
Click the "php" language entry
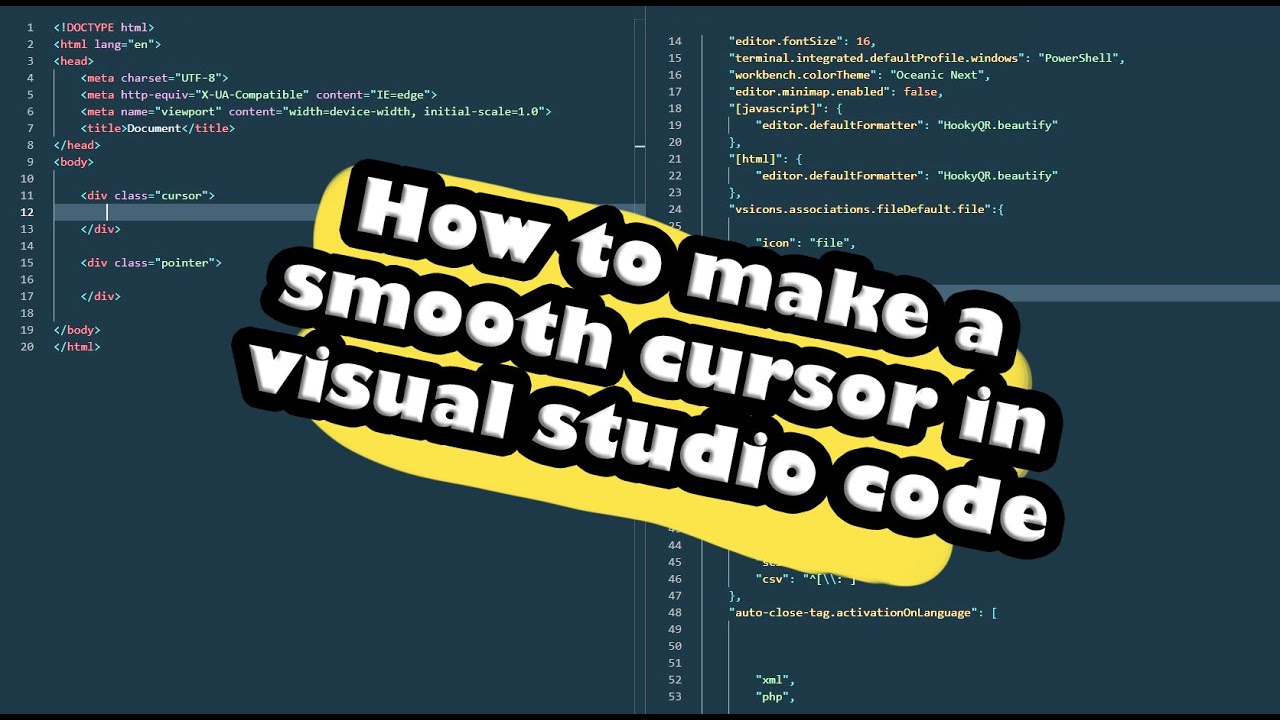[x=772, y=697]
